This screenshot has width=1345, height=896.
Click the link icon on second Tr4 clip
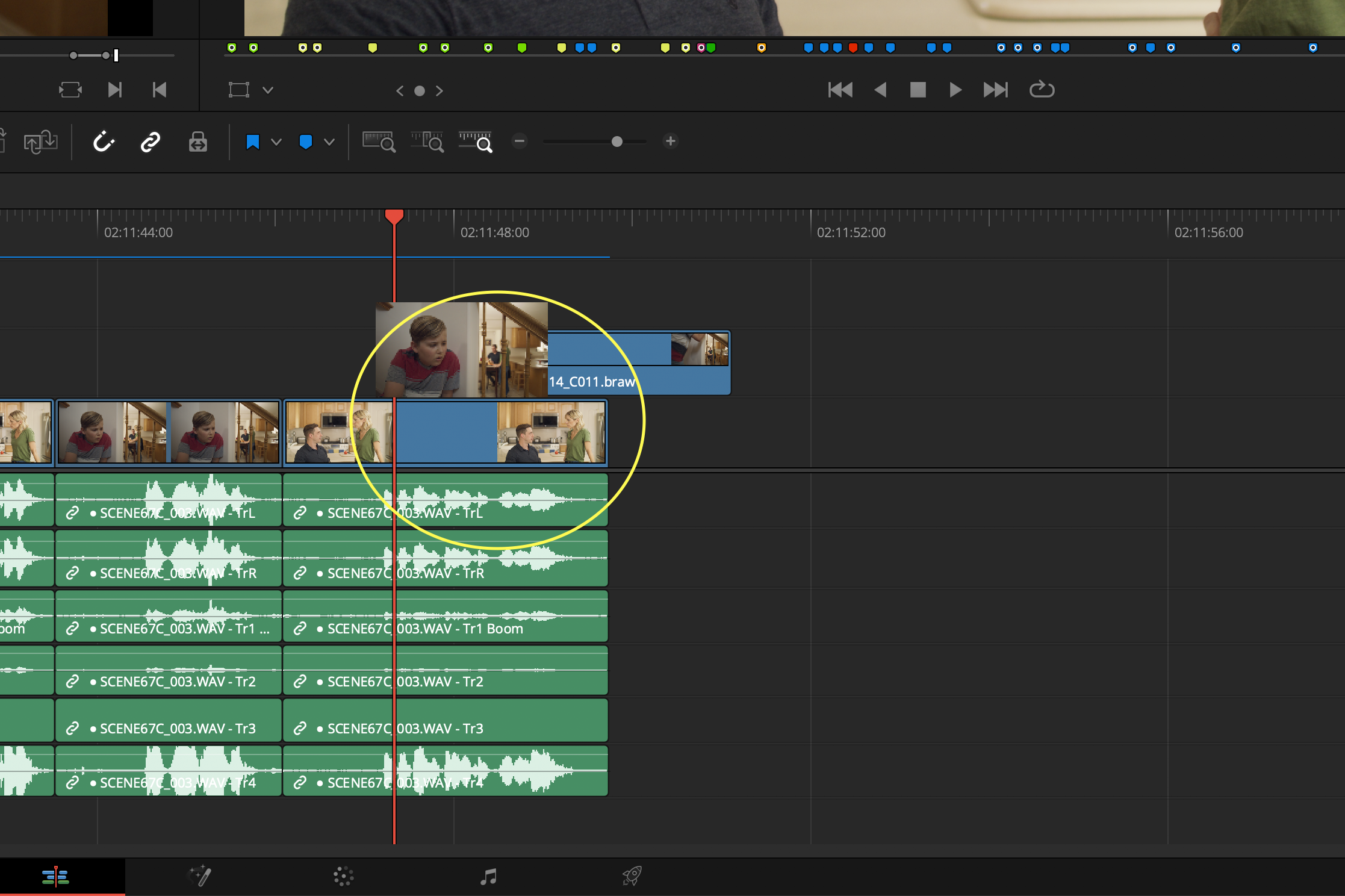[x=300, y=782]
